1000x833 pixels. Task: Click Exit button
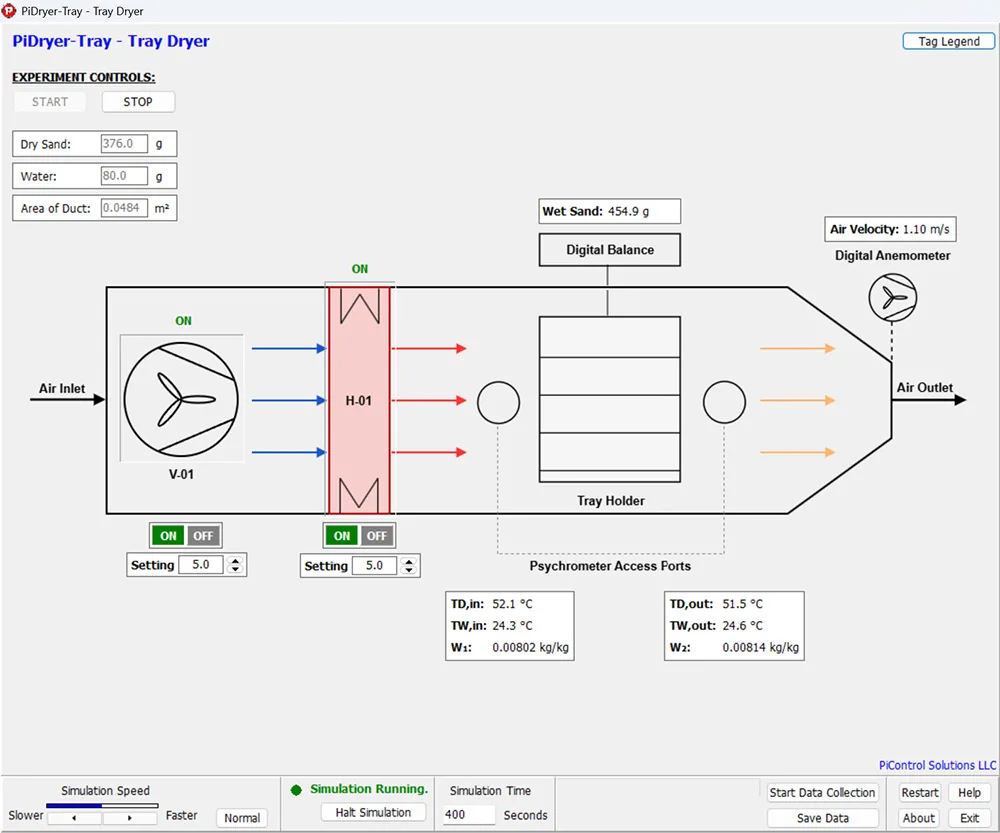coord(969,818)
